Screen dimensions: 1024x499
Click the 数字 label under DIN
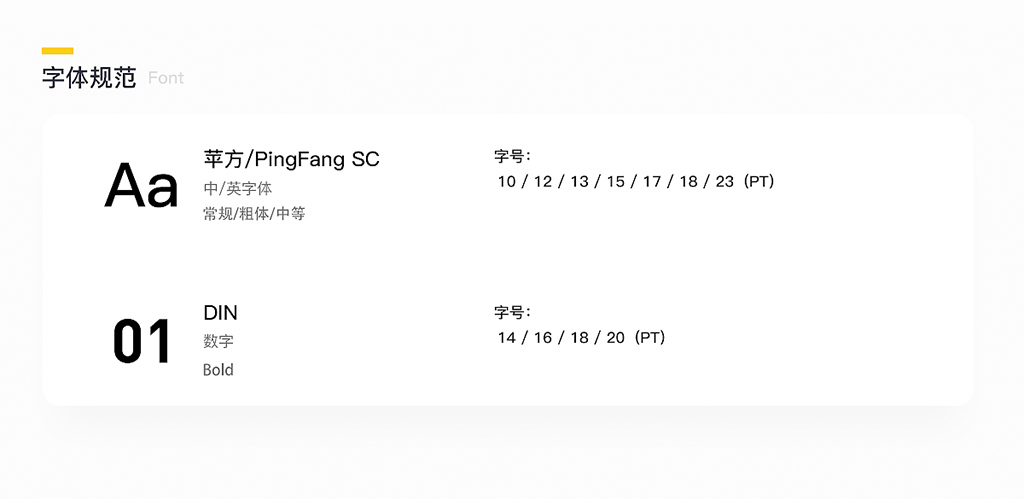point(218,341)
